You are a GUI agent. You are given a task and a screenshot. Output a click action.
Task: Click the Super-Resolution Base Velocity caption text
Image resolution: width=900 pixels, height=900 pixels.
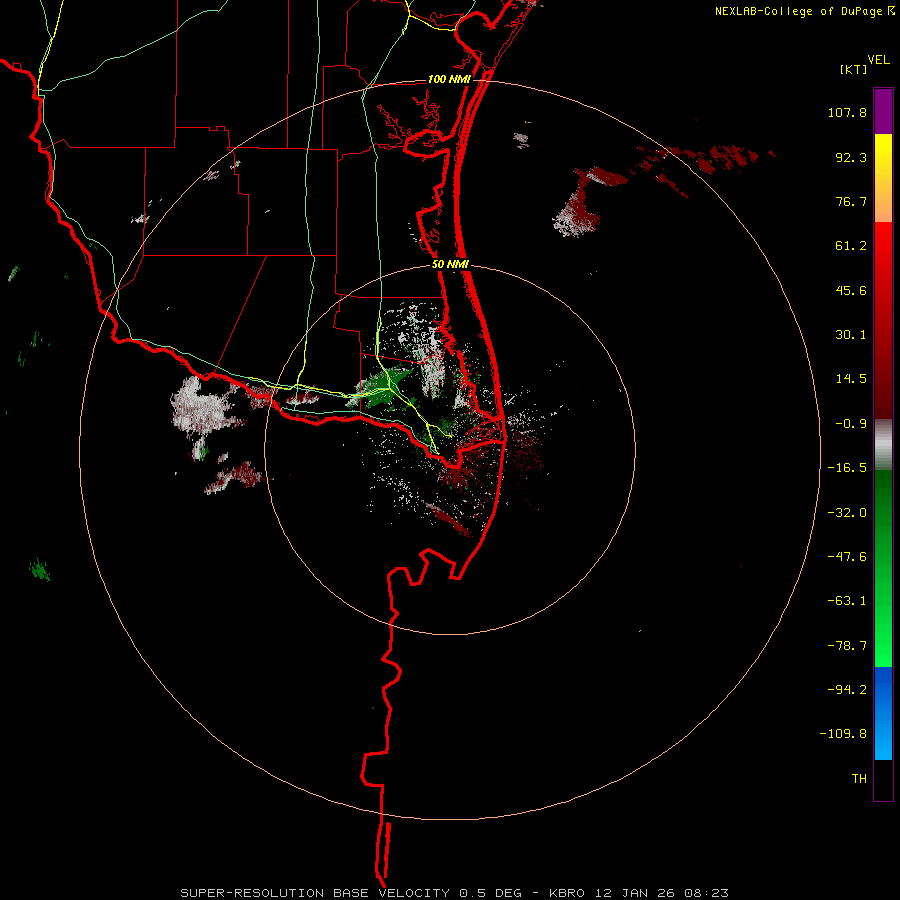click(455, 893)
